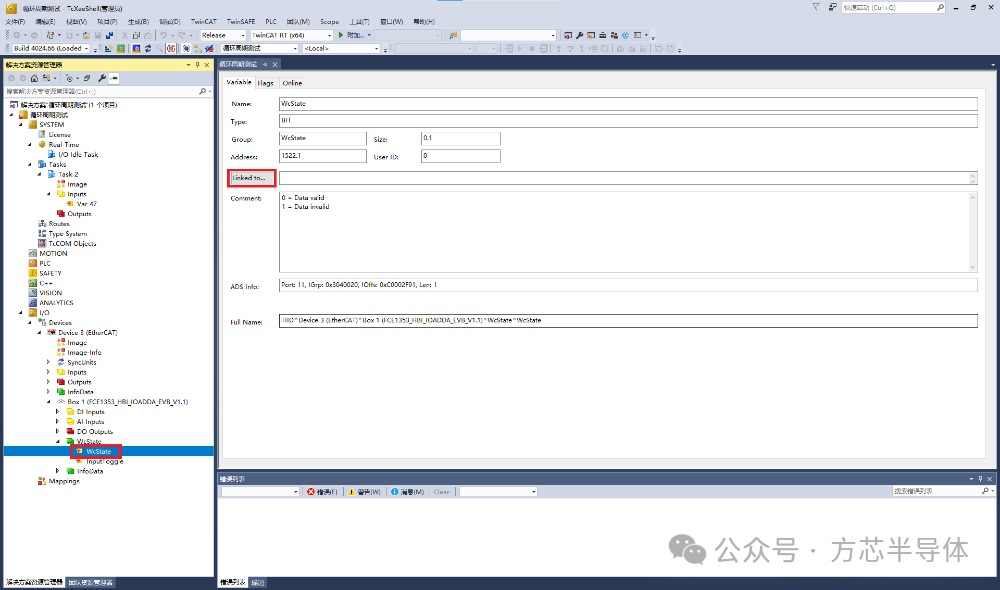This screenshot has height=590, width=1000.
Task: Click the wrench icon in top-right toolbar
Action: pyautogui.click(x=579, y=35)
